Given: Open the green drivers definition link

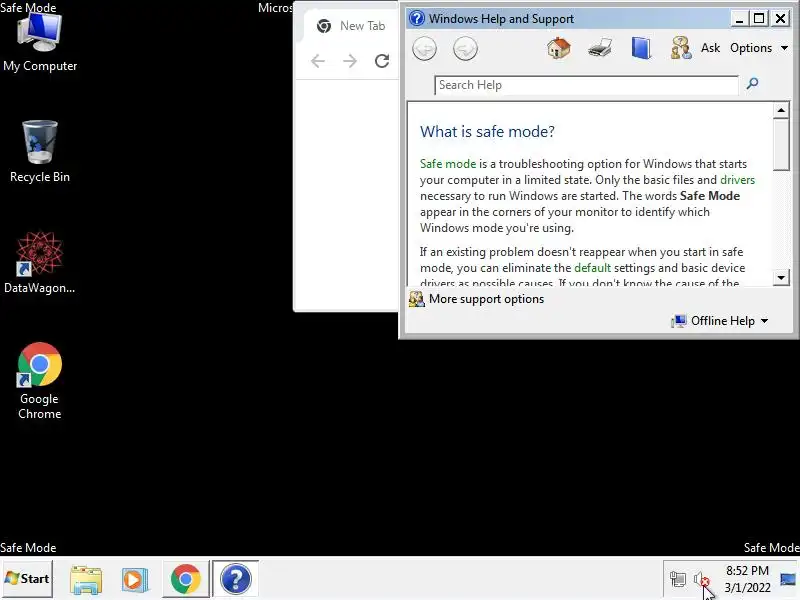Looking at the screenshot, I should pos(737,180).
